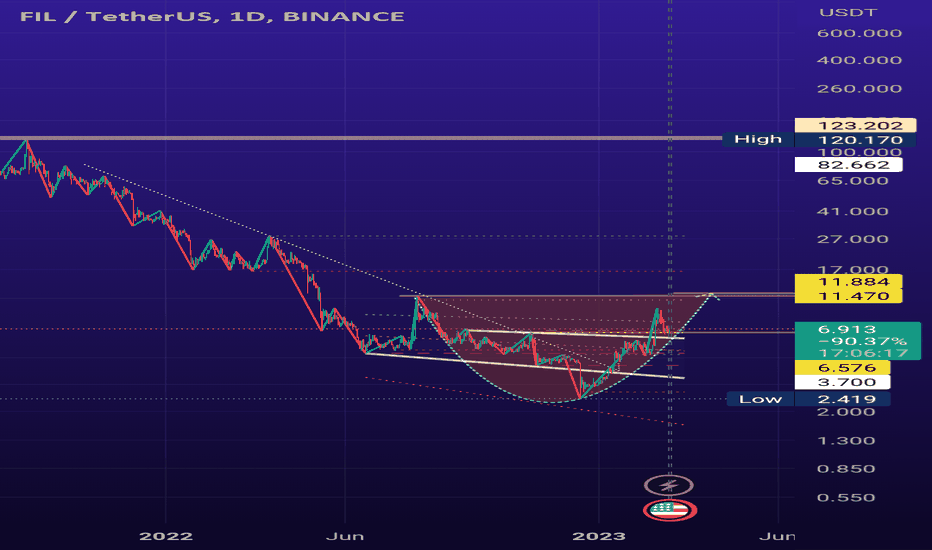Click the 0.550 price axis value

(x=846, y=497)
